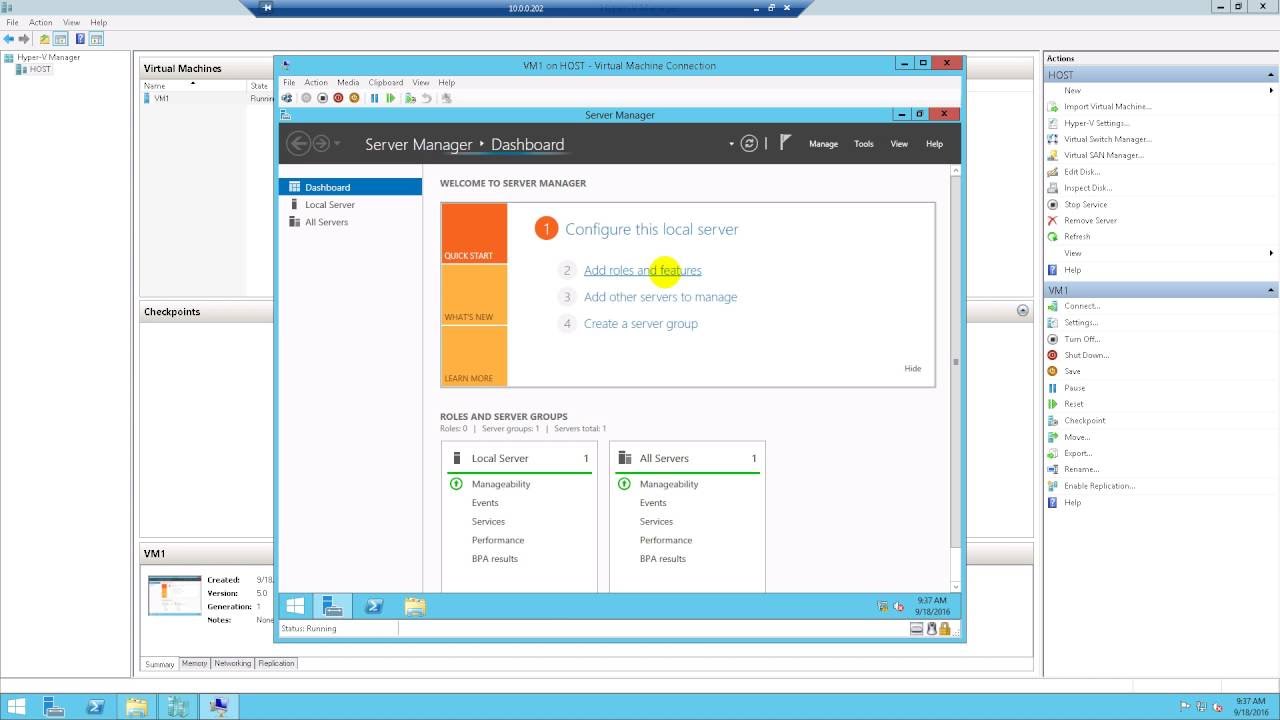Click Checkpoint icon in VM toolbar
Screen dimensions: 1280x720
point(410,98)
